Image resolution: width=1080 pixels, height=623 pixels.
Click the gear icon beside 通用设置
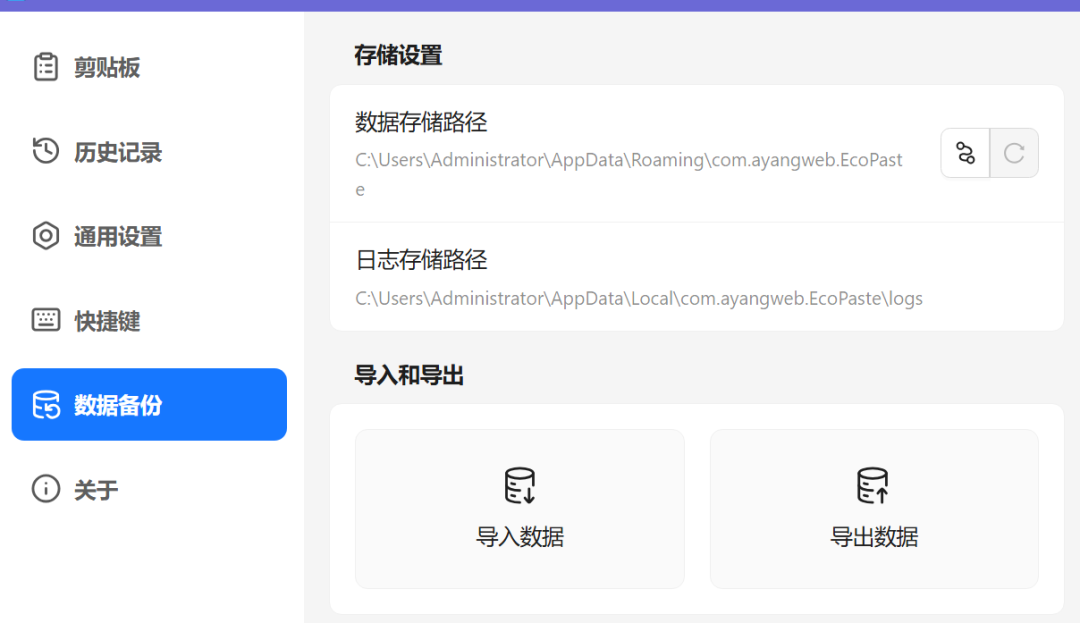pyautogui.click(x=44, y=236)
